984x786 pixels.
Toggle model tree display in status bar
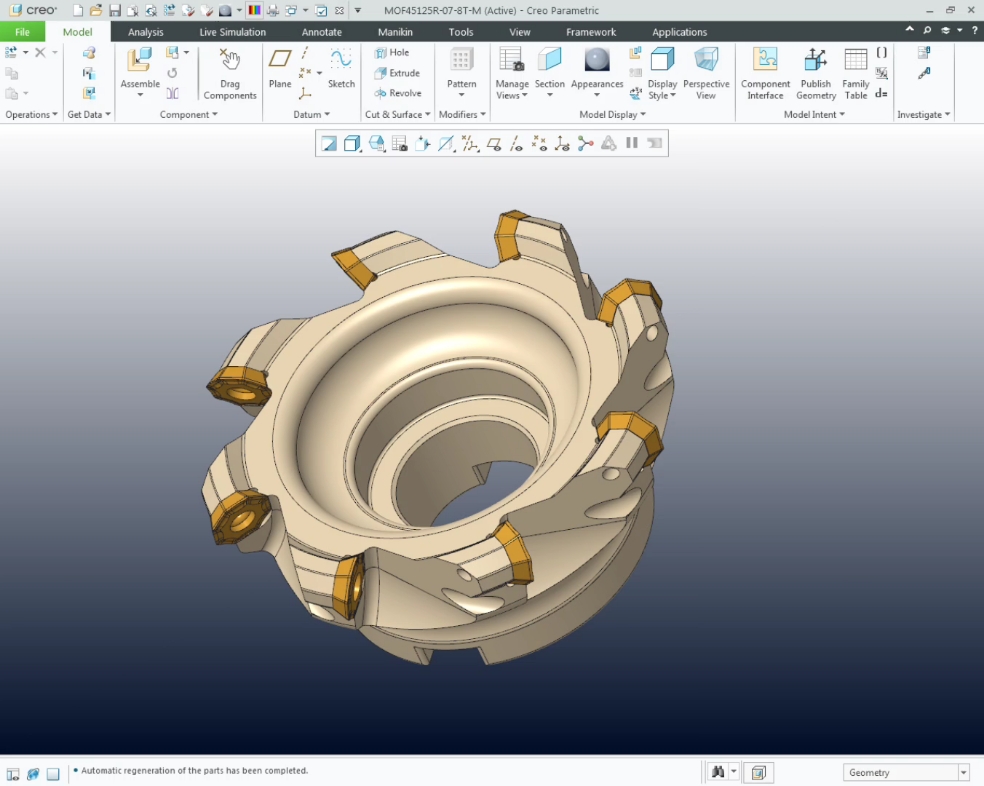tap(13, 773)
